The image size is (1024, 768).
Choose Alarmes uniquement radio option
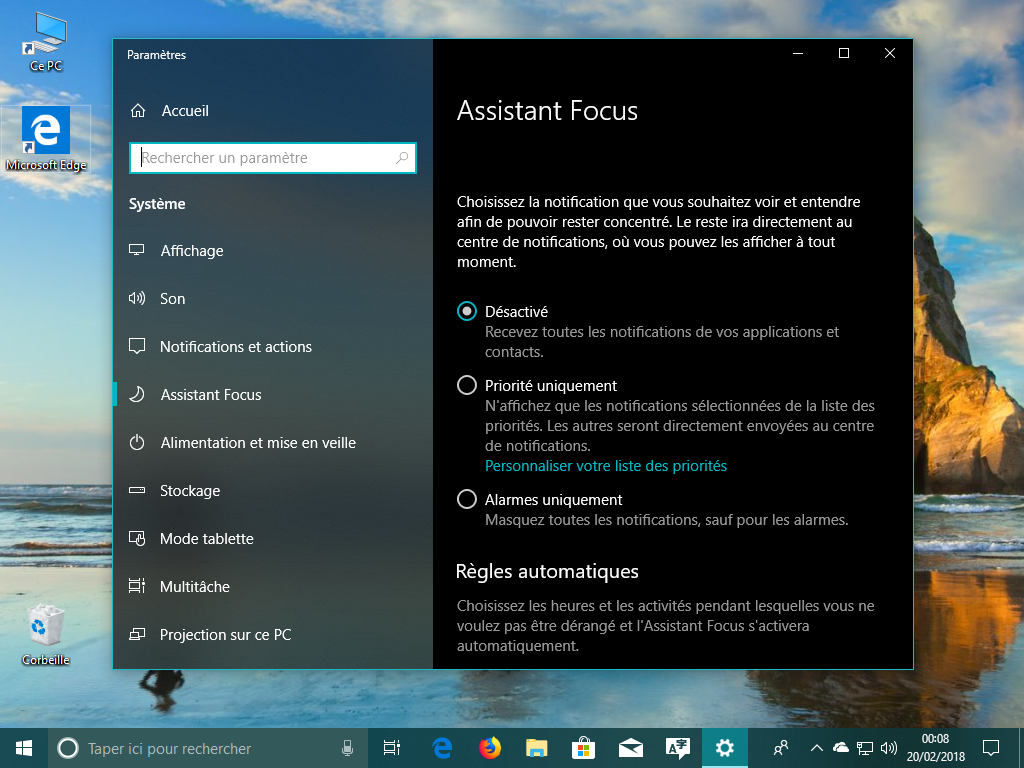point(467,500)
